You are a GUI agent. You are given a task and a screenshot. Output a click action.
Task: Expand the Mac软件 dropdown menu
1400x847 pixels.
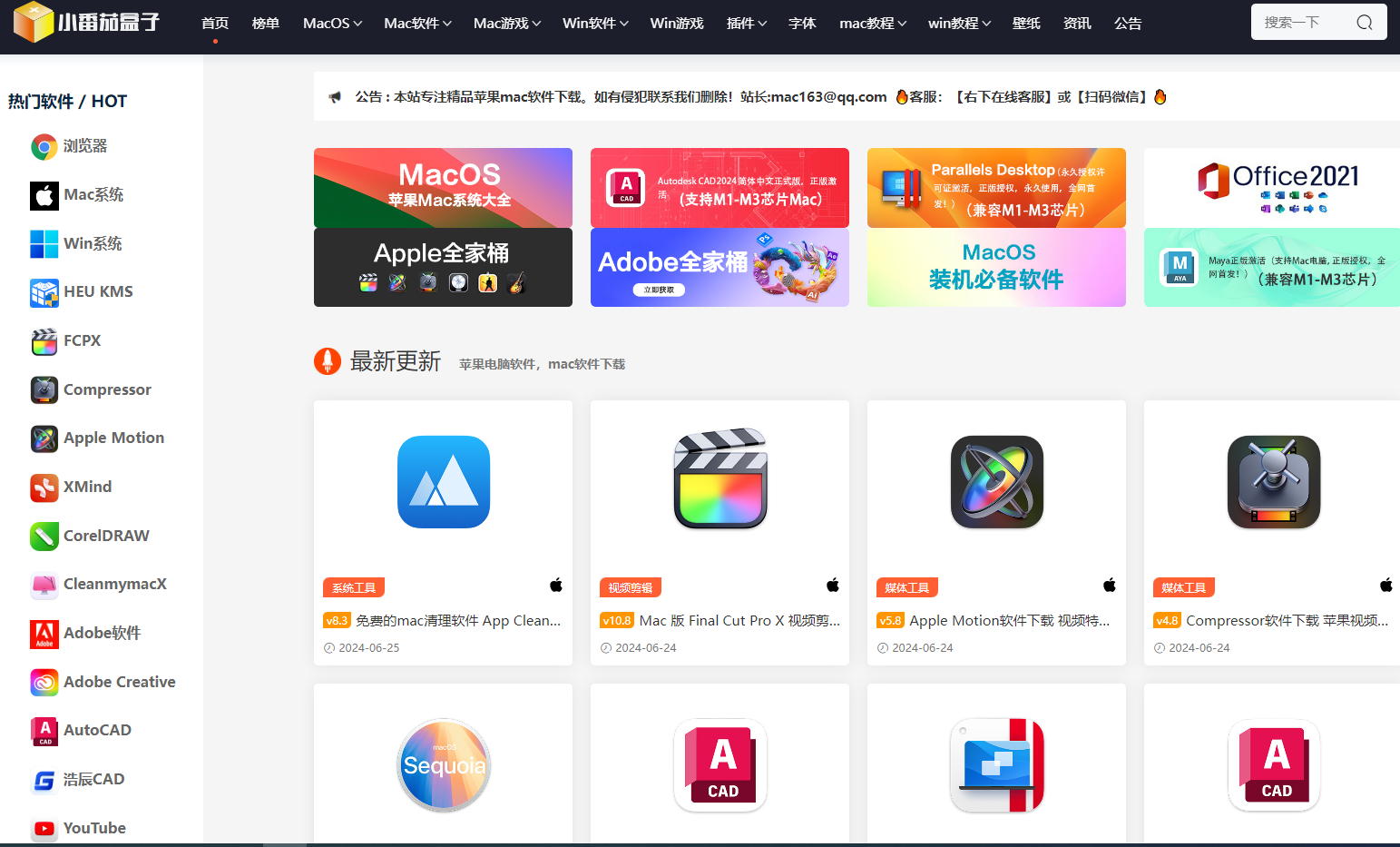pyautogui.click(x=417, y=24)
